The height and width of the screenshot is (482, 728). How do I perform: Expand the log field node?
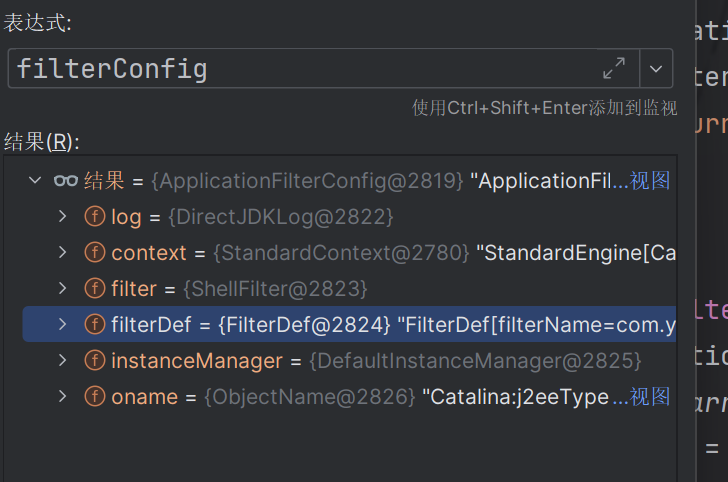coord(62,217)
